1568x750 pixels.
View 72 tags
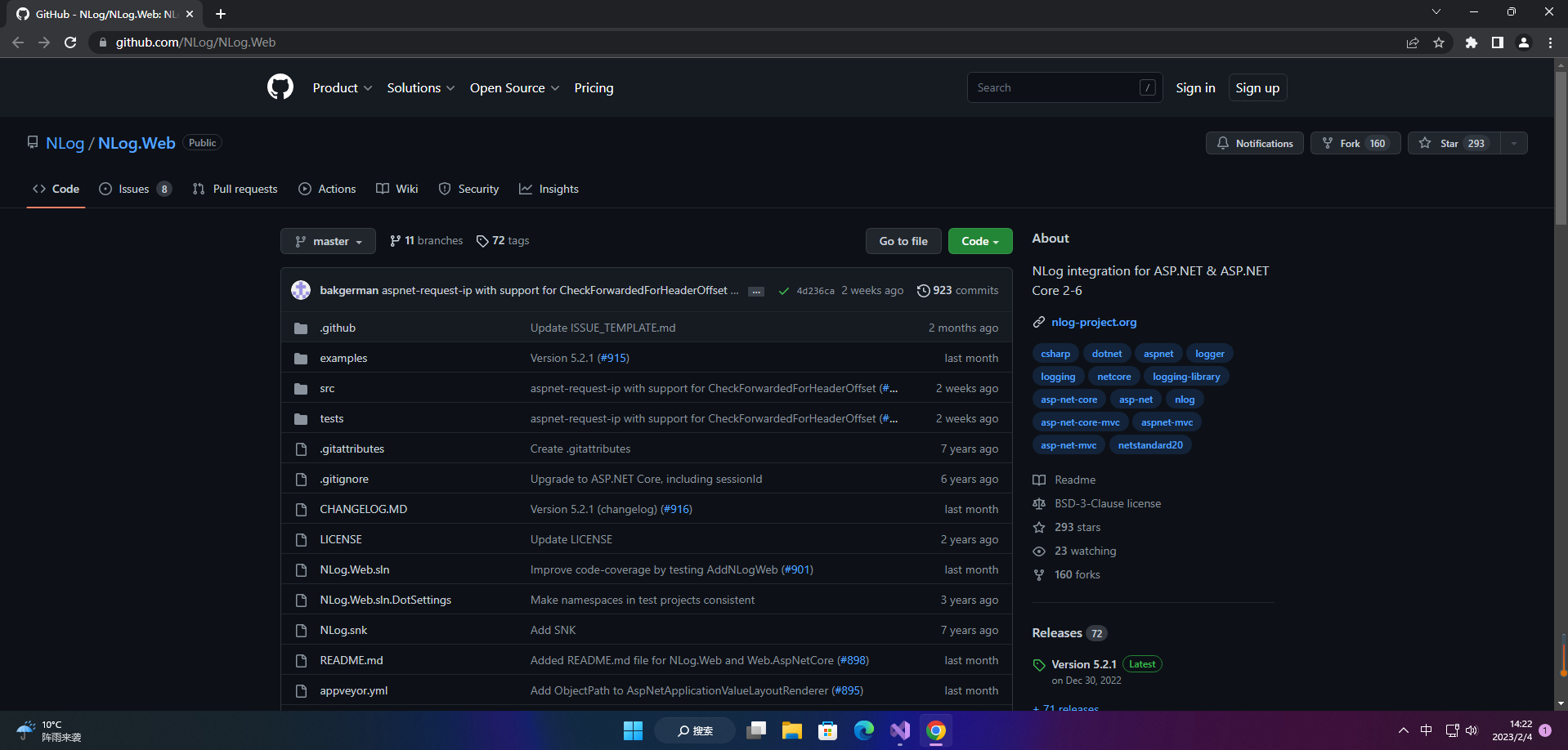(503, 241)
